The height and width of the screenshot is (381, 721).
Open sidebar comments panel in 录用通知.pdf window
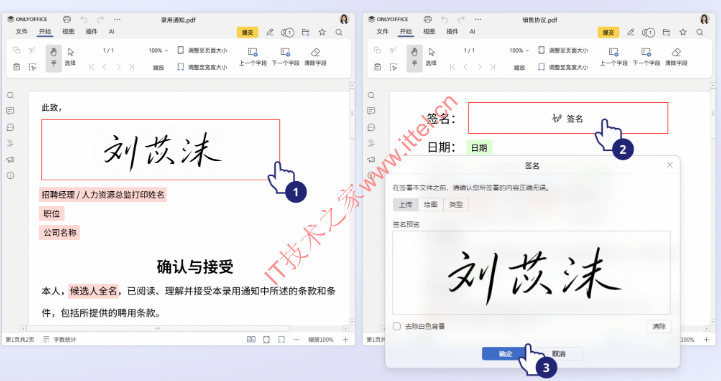coord(11,111)
